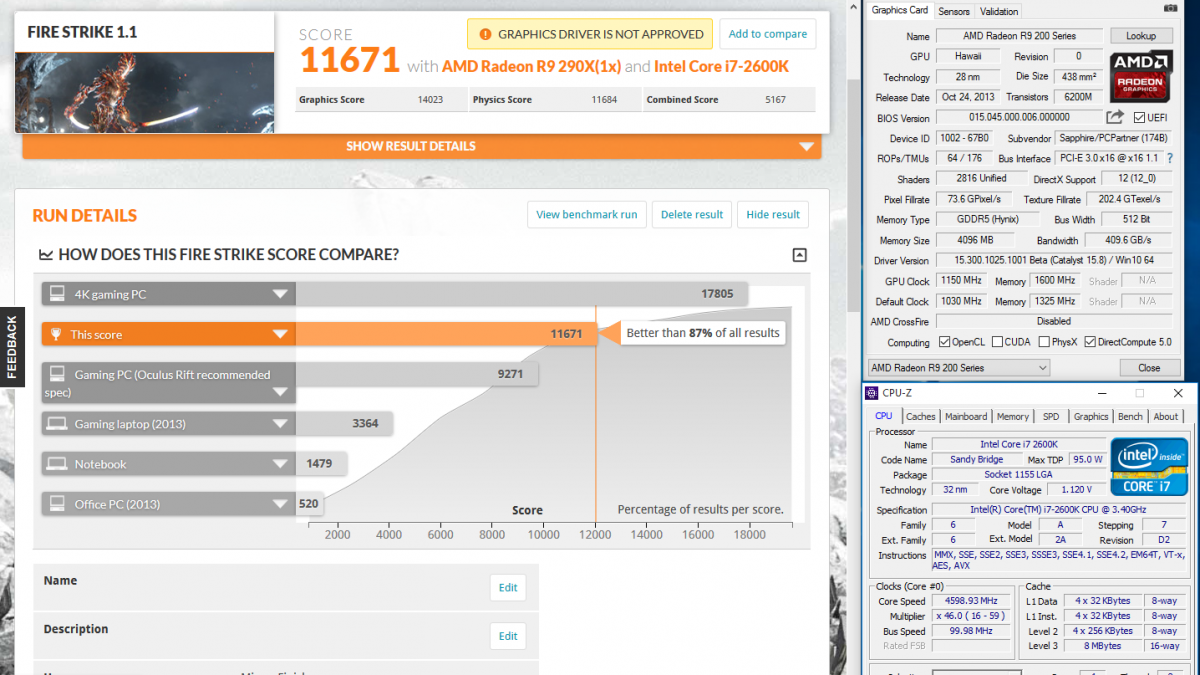
Task: Click the orange This score bar showing 11671
Action: pyautogui.click(x=446, y=334)
